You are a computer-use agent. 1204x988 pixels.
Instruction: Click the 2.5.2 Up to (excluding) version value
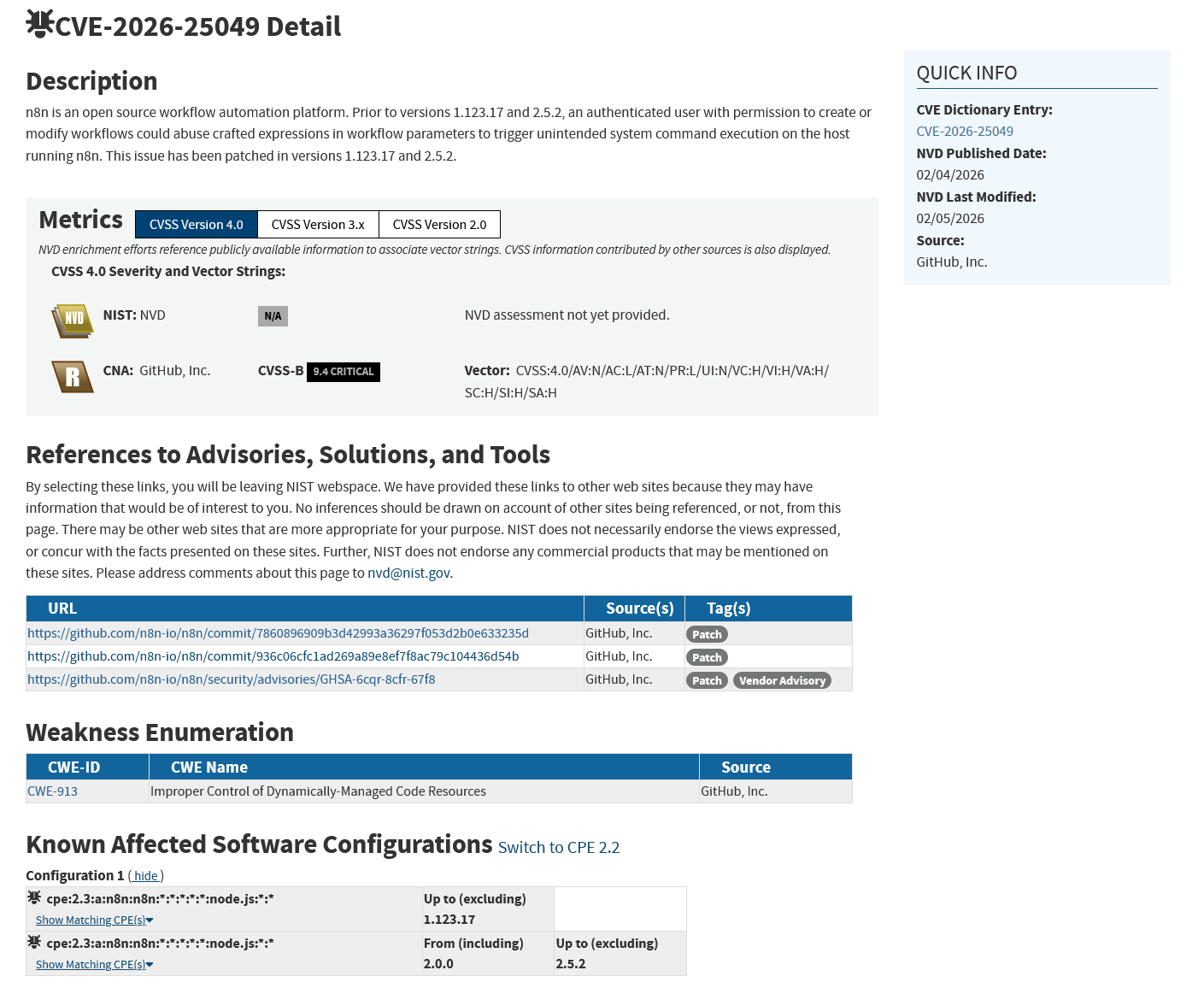[571, 964]
